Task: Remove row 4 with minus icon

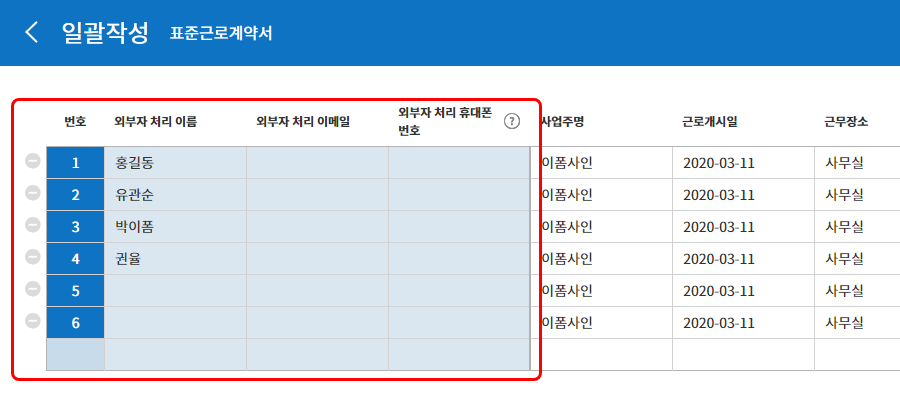Action: pyautogui.click(x=33, y=258)
